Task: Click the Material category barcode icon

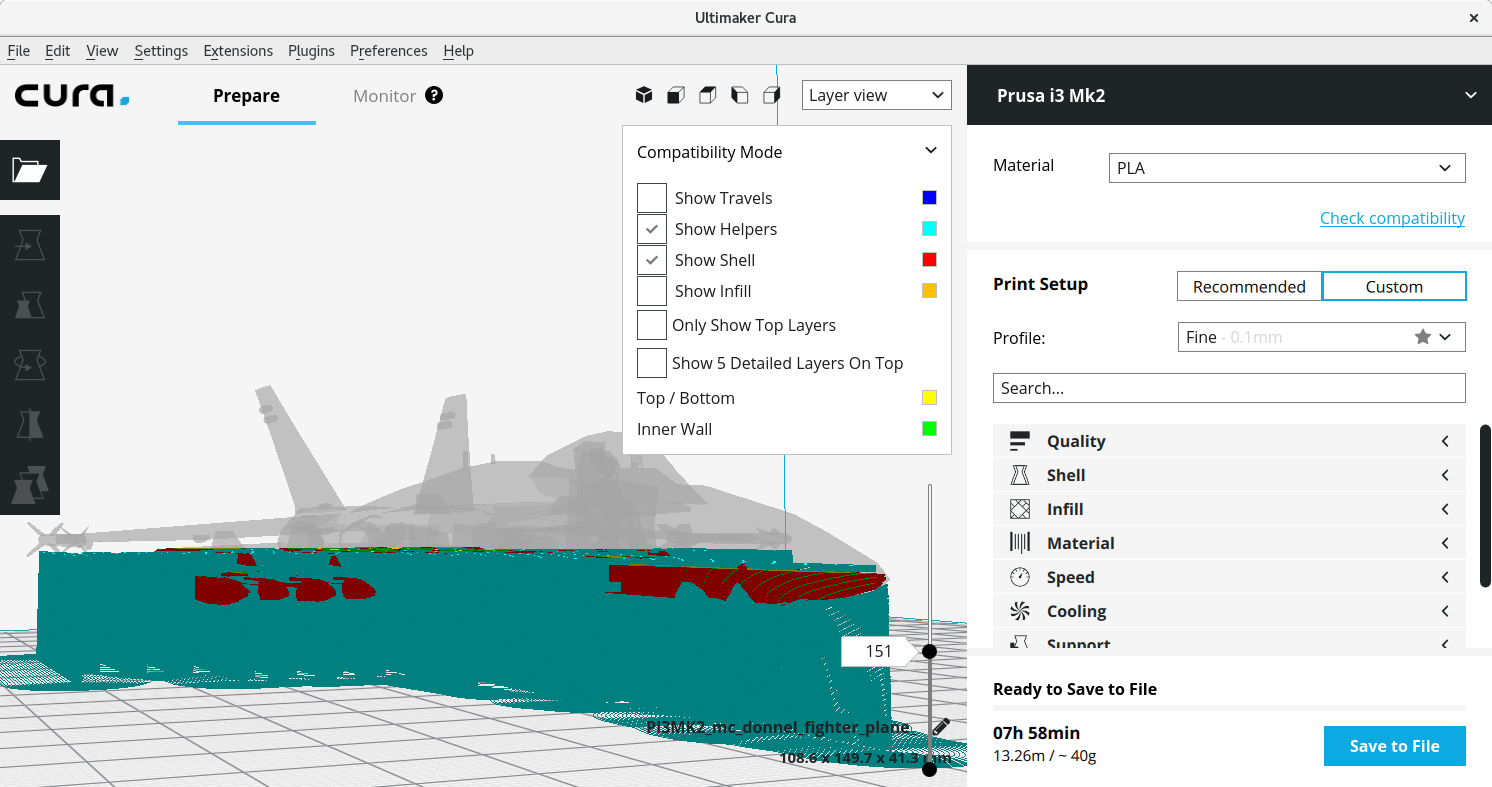Action: coord(1020,543)
